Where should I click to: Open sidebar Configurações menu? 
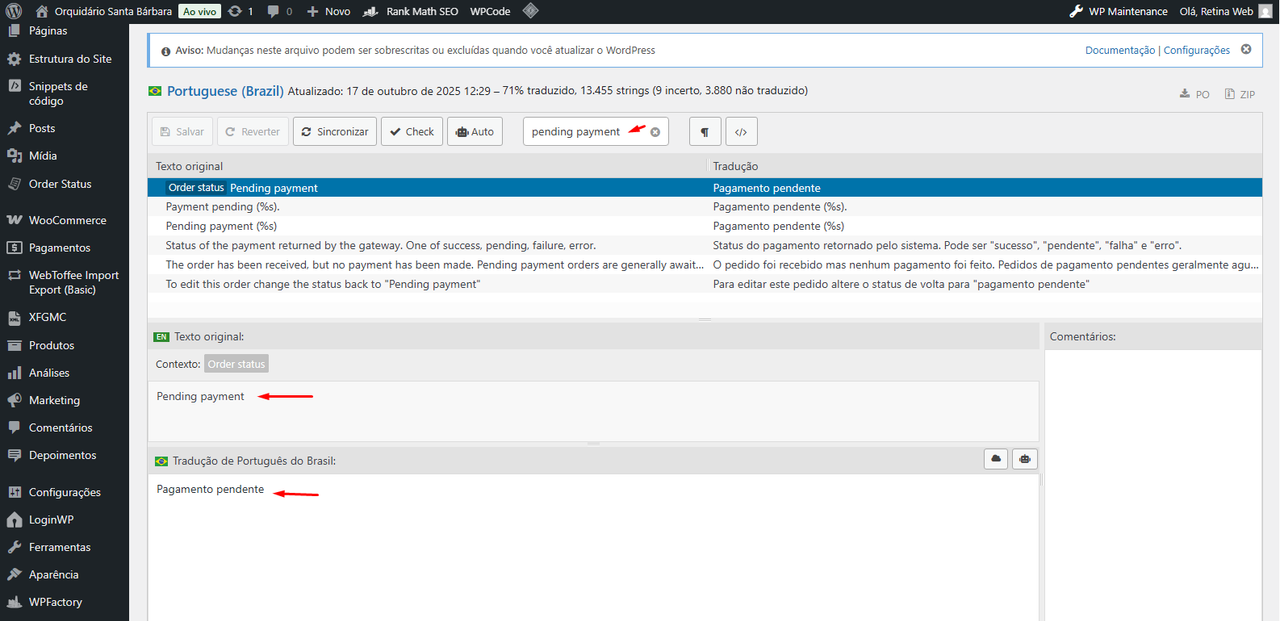coord(64,492)
